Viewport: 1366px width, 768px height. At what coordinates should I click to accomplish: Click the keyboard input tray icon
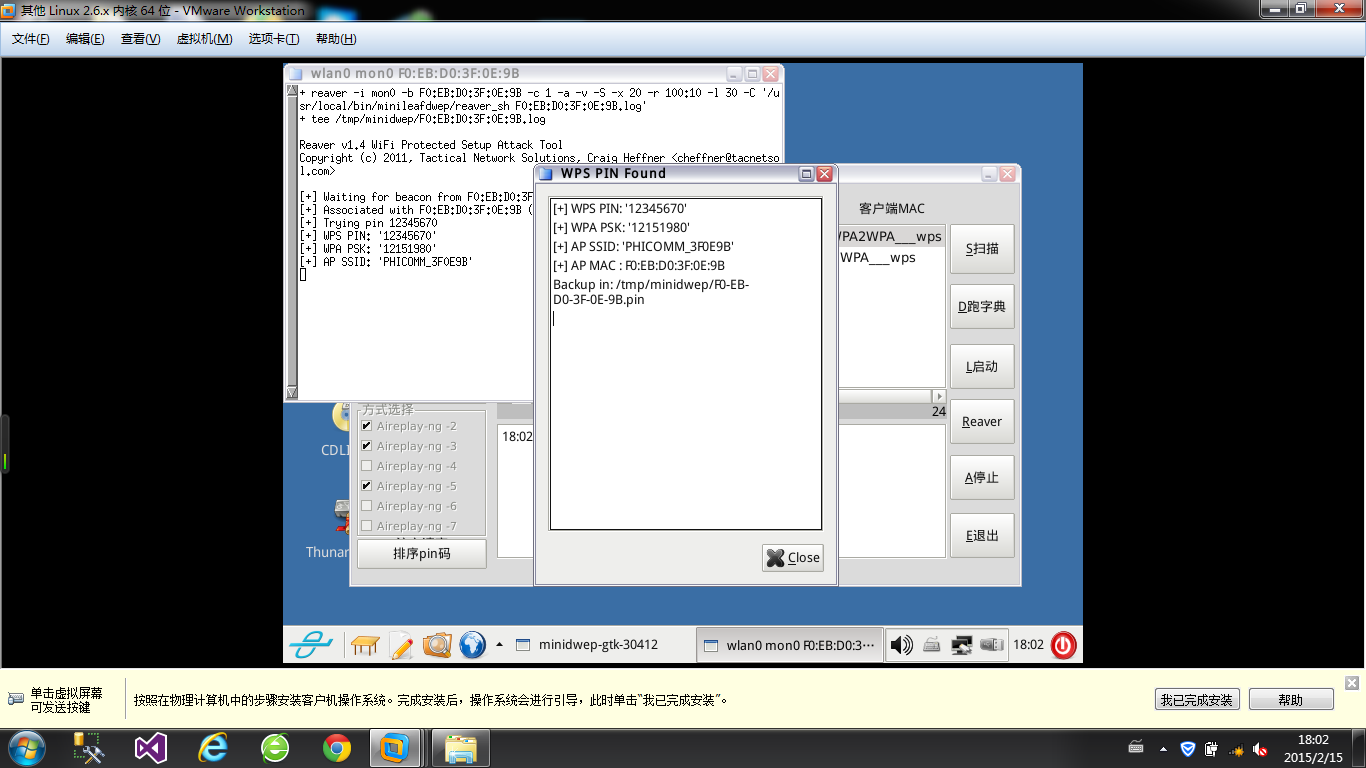coord(932,645)
